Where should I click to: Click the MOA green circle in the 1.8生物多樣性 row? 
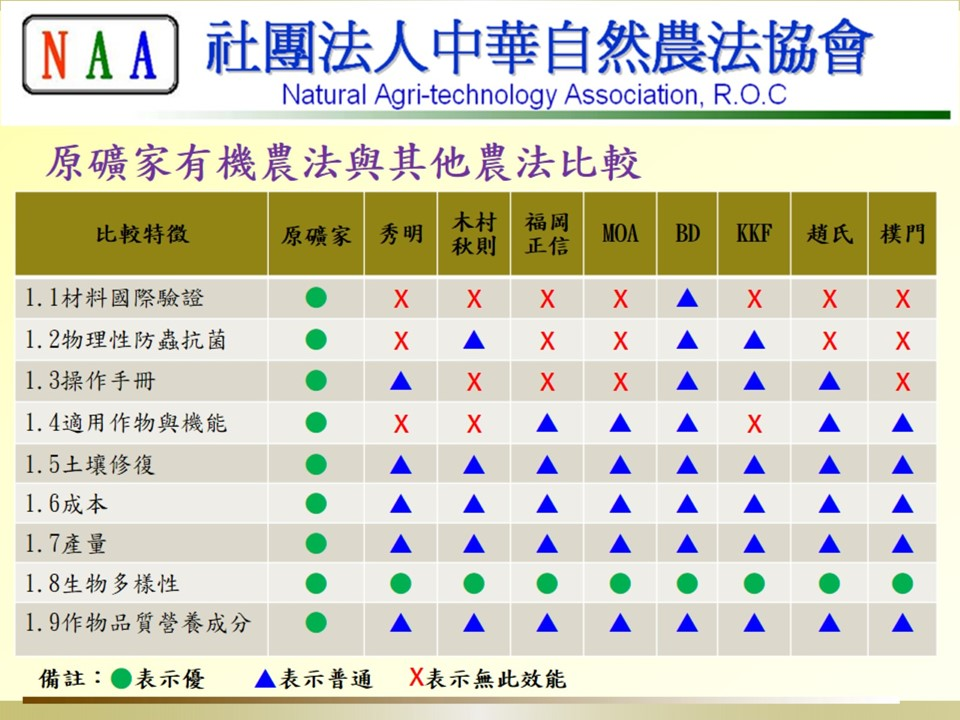tap(620, 583)
